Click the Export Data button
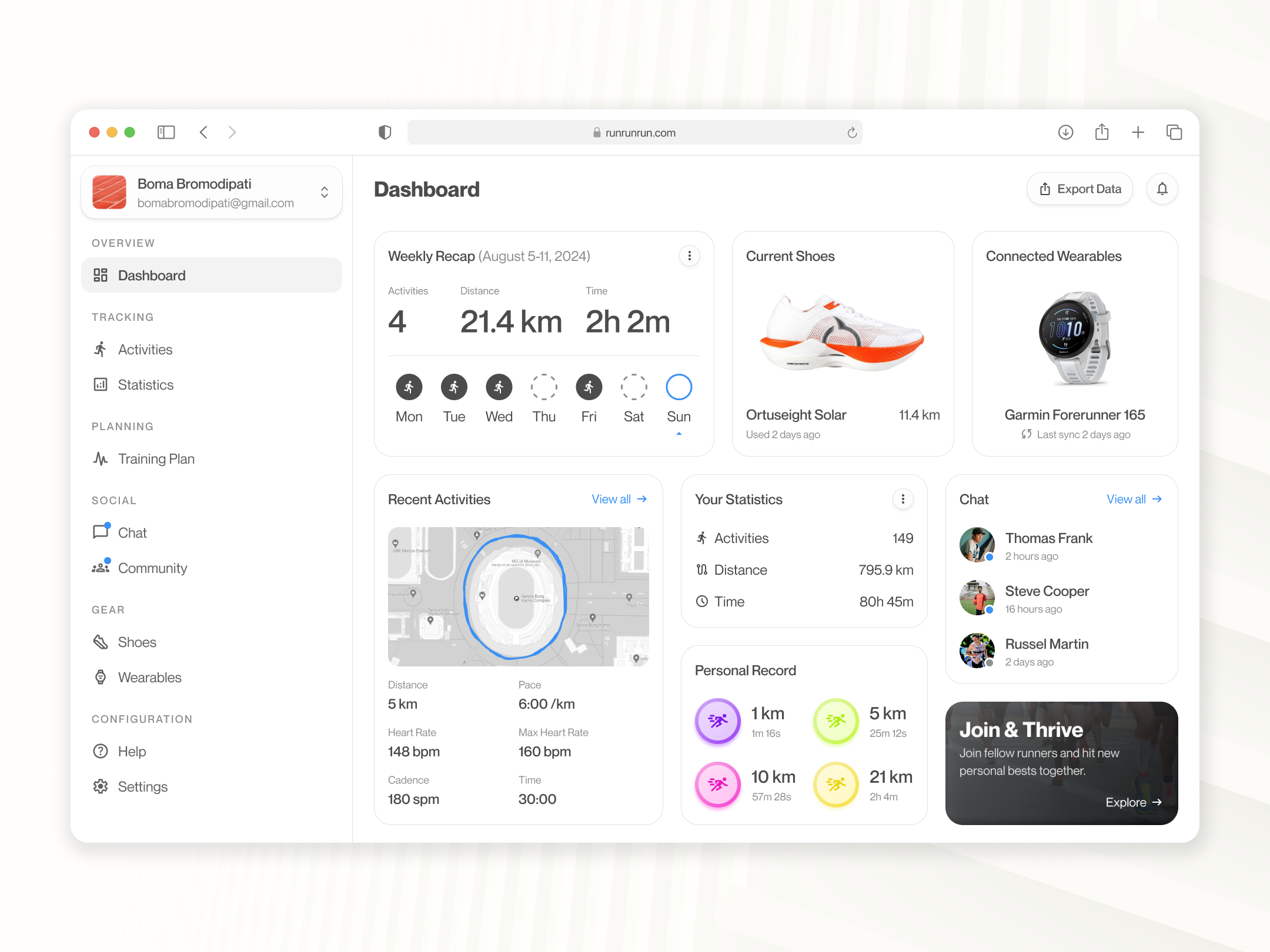The height and width of the screenshot is (952, 1270). click(x=1080, y=189)
